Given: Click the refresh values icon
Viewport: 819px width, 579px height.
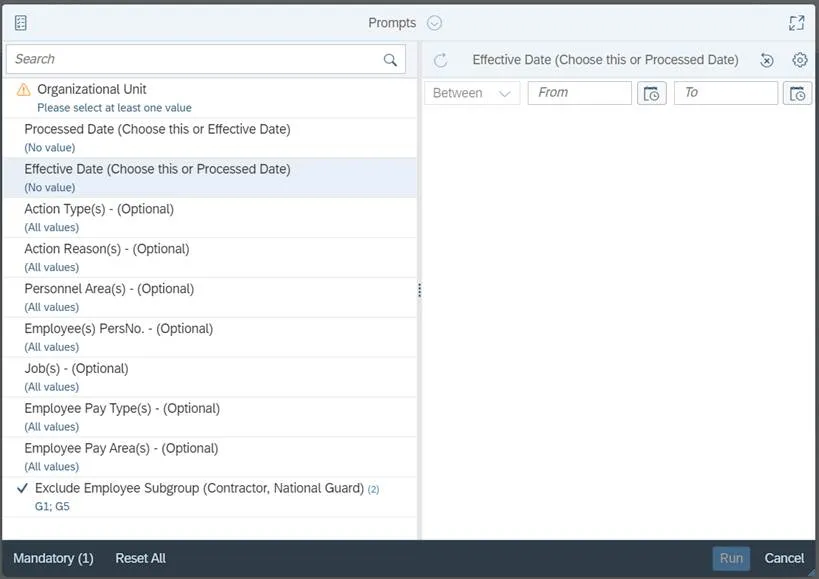Looking at the screenshot, I should (440, 60).
